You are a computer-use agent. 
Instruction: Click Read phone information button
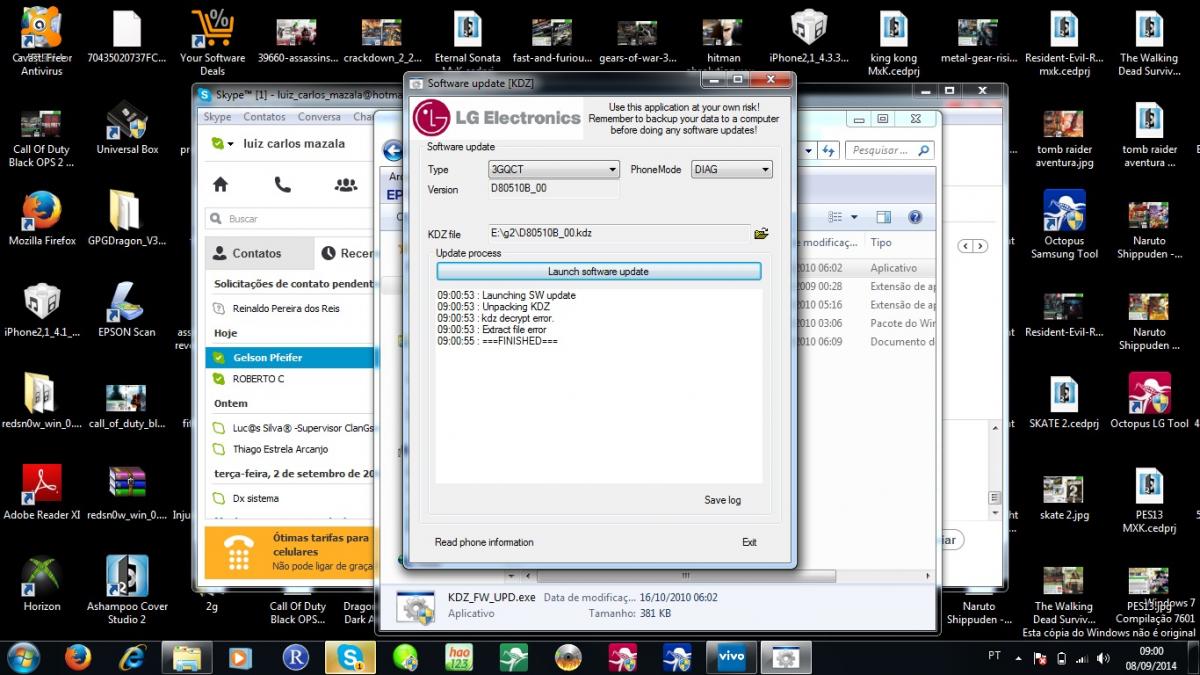coord(484,542)
